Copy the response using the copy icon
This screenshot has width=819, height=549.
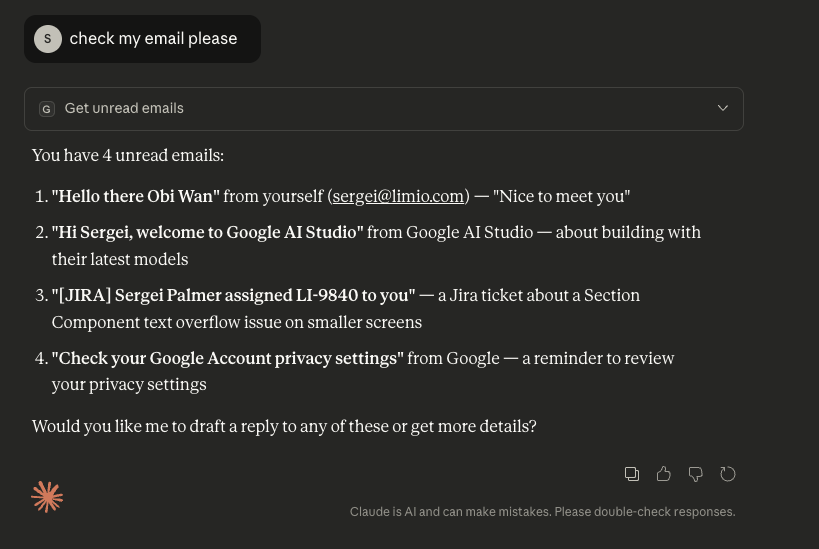tap(632, 474)
